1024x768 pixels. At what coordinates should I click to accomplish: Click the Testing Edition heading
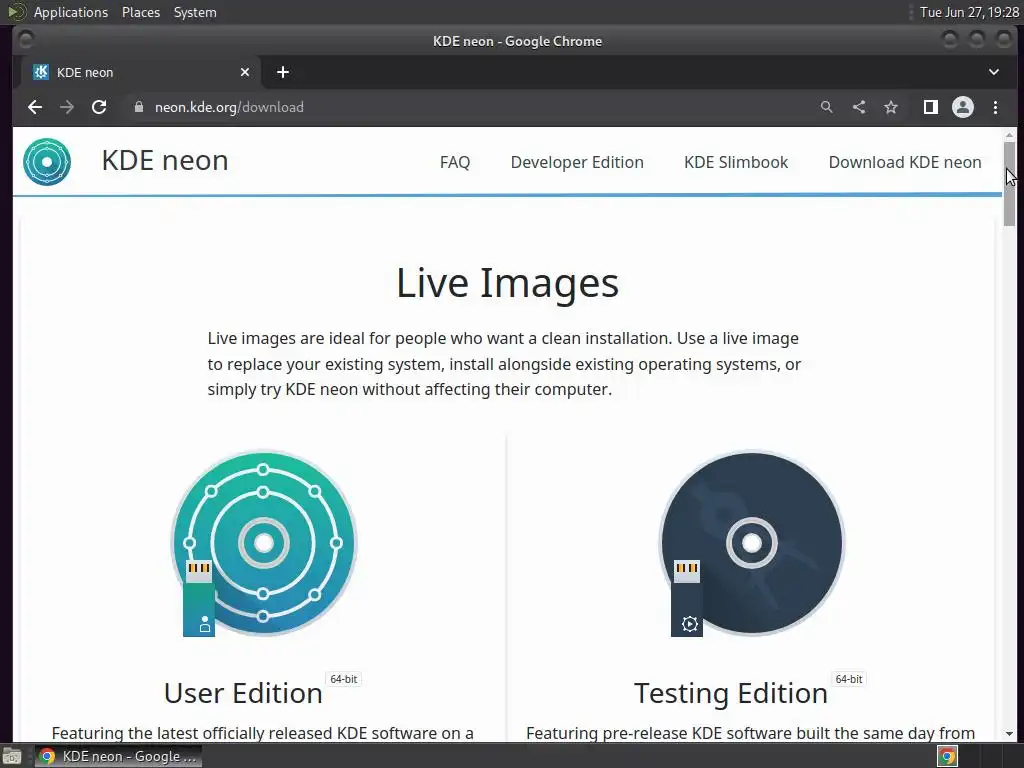click(731, 694)
